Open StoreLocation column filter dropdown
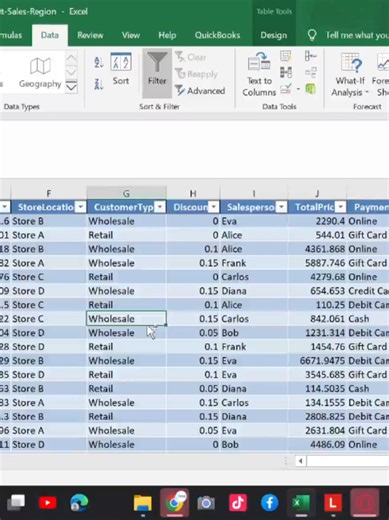The image size is (389, 520). point(81,207)
